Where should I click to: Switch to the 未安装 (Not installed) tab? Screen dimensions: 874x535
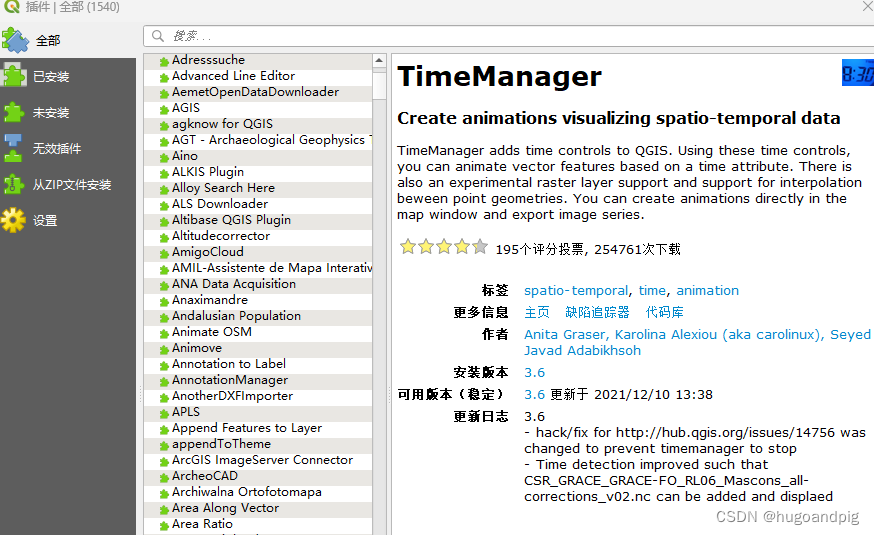68,113
